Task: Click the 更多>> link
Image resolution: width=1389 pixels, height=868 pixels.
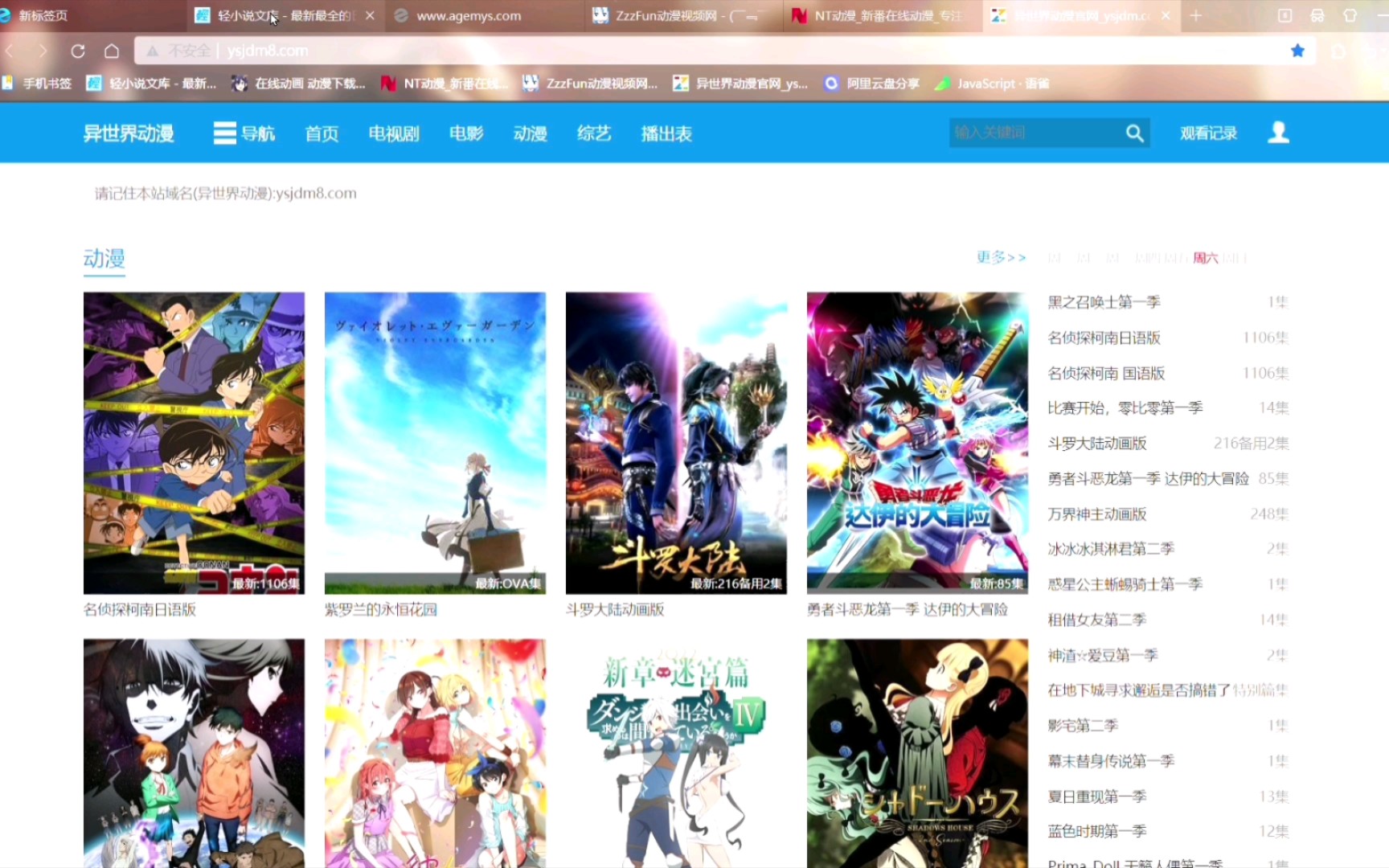Action: coord(1001,257)
